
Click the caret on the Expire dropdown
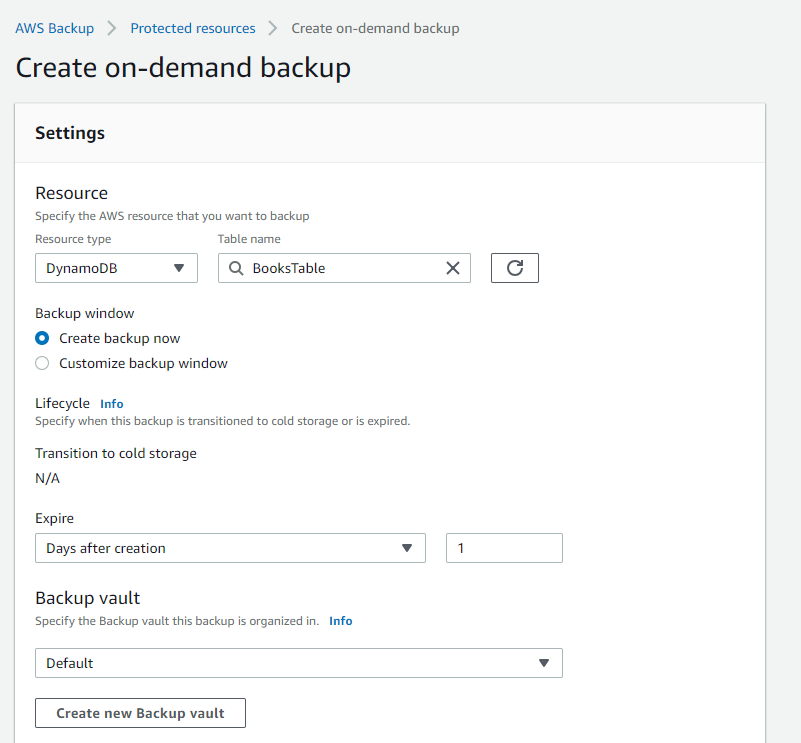click(408, 547)
